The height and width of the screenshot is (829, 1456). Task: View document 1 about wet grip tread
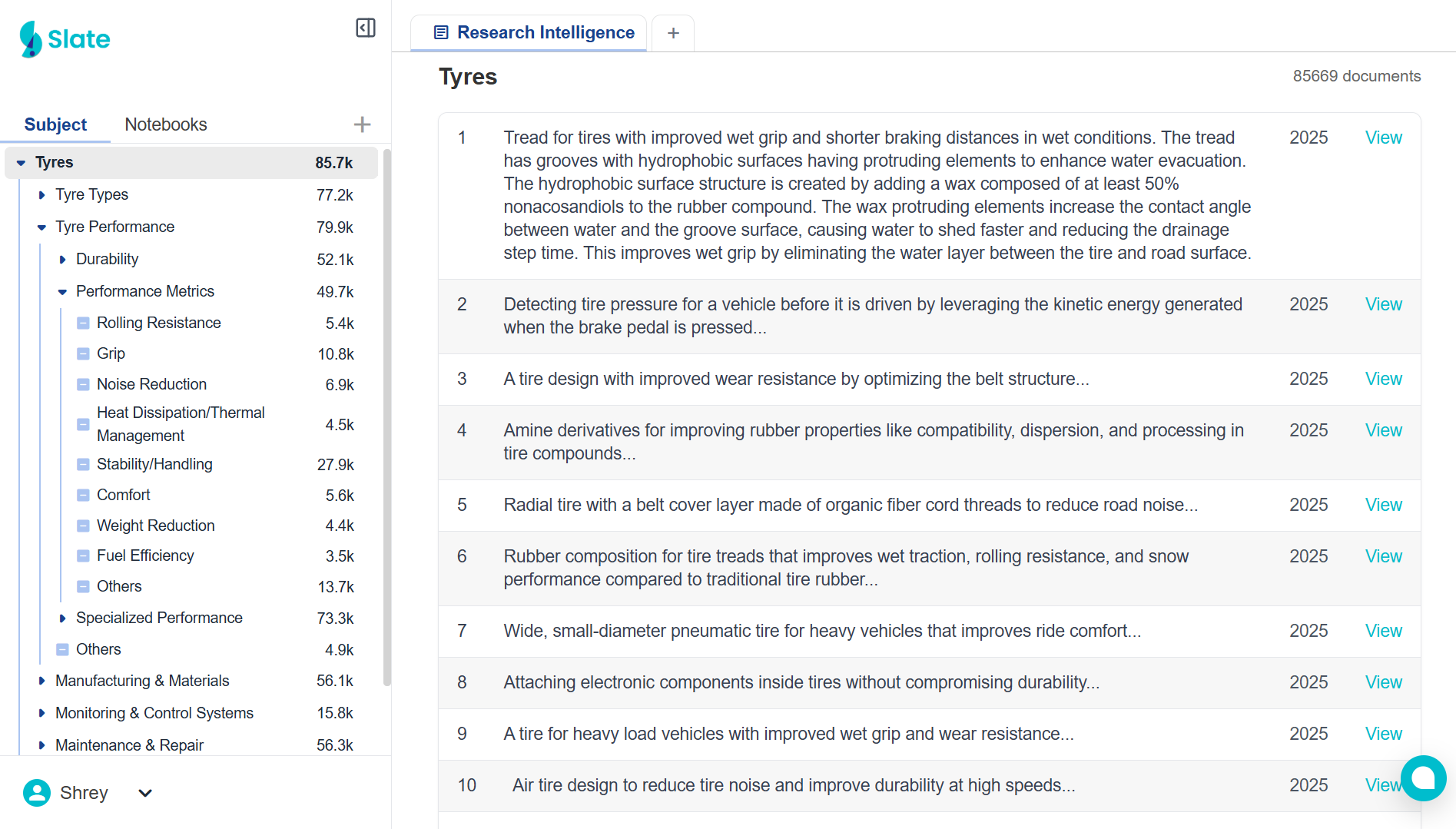coord(1383,138)
